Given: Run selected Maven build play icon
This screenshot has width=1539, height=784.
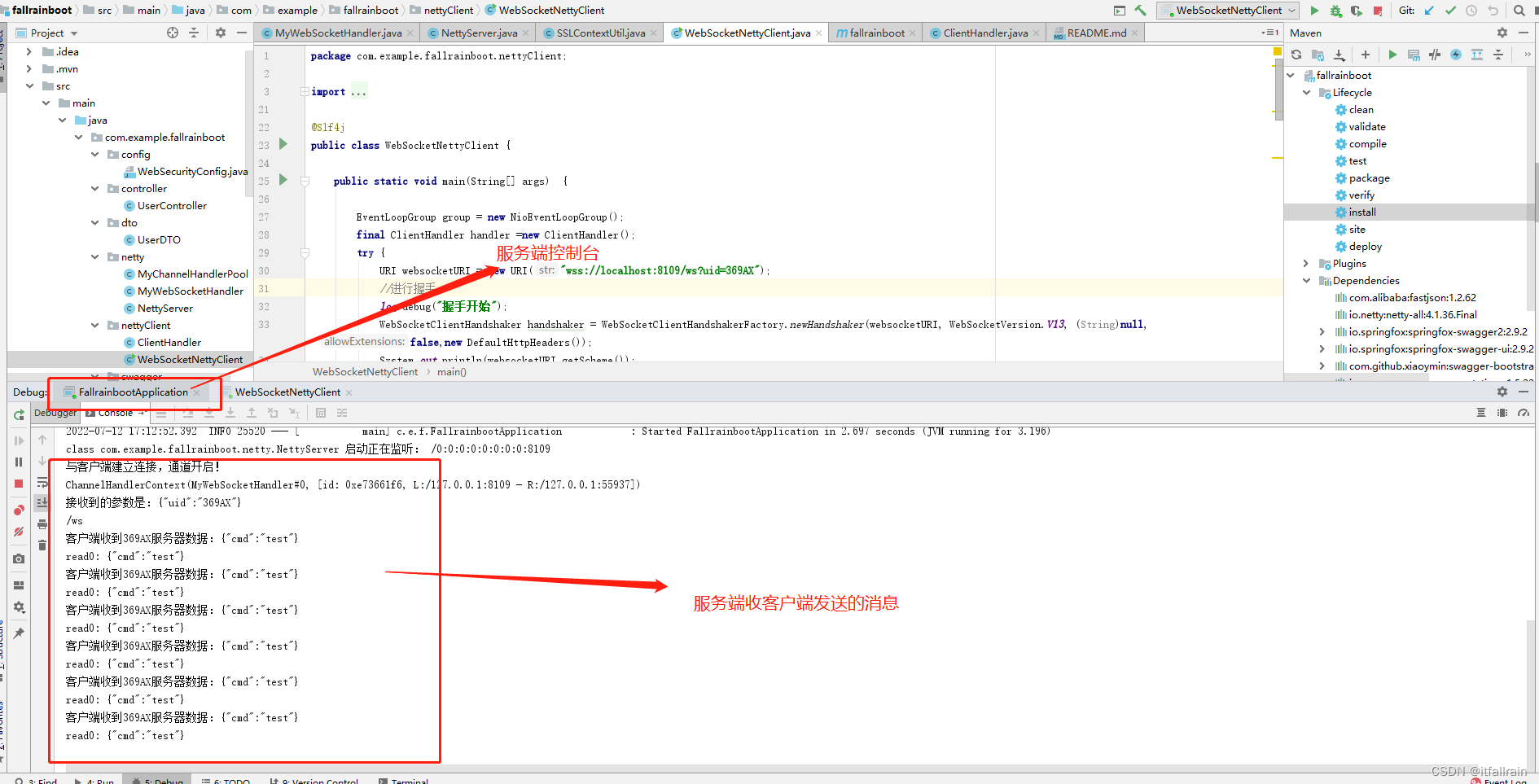Looking at the screenshot, I should 1392,55.
